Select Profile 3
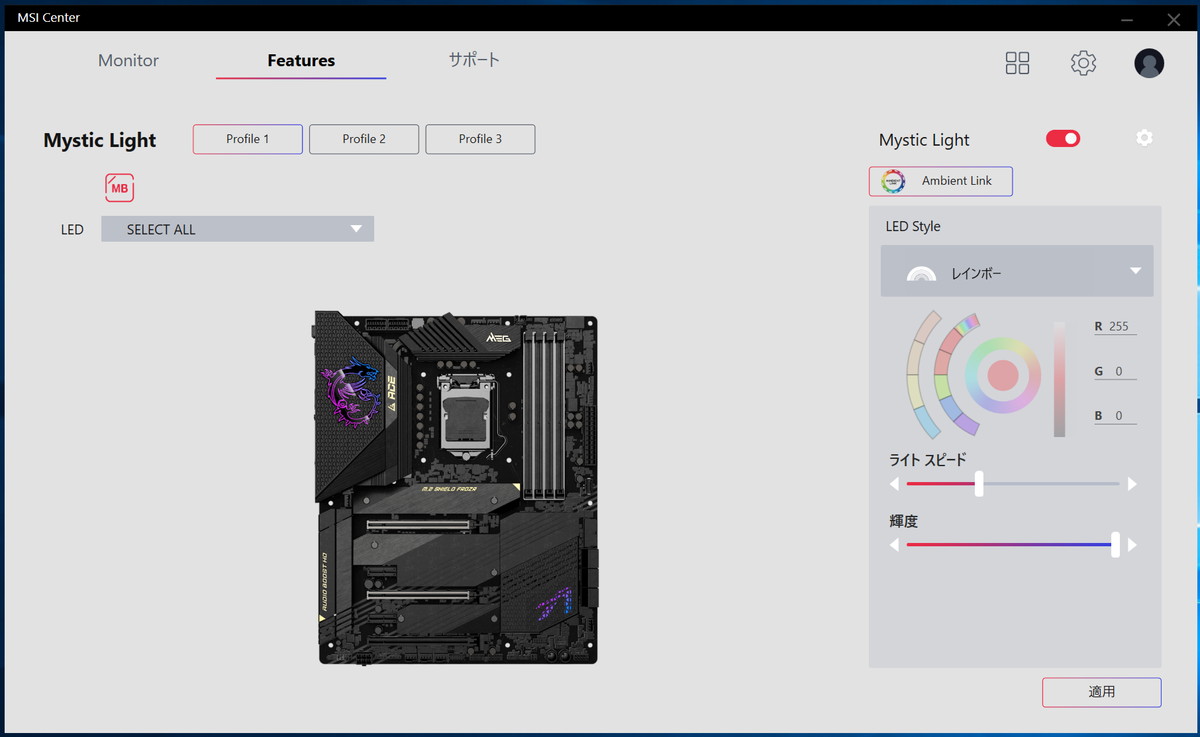Image resolution: width=1200 pixels, height=737 pixels. (480, 139)
